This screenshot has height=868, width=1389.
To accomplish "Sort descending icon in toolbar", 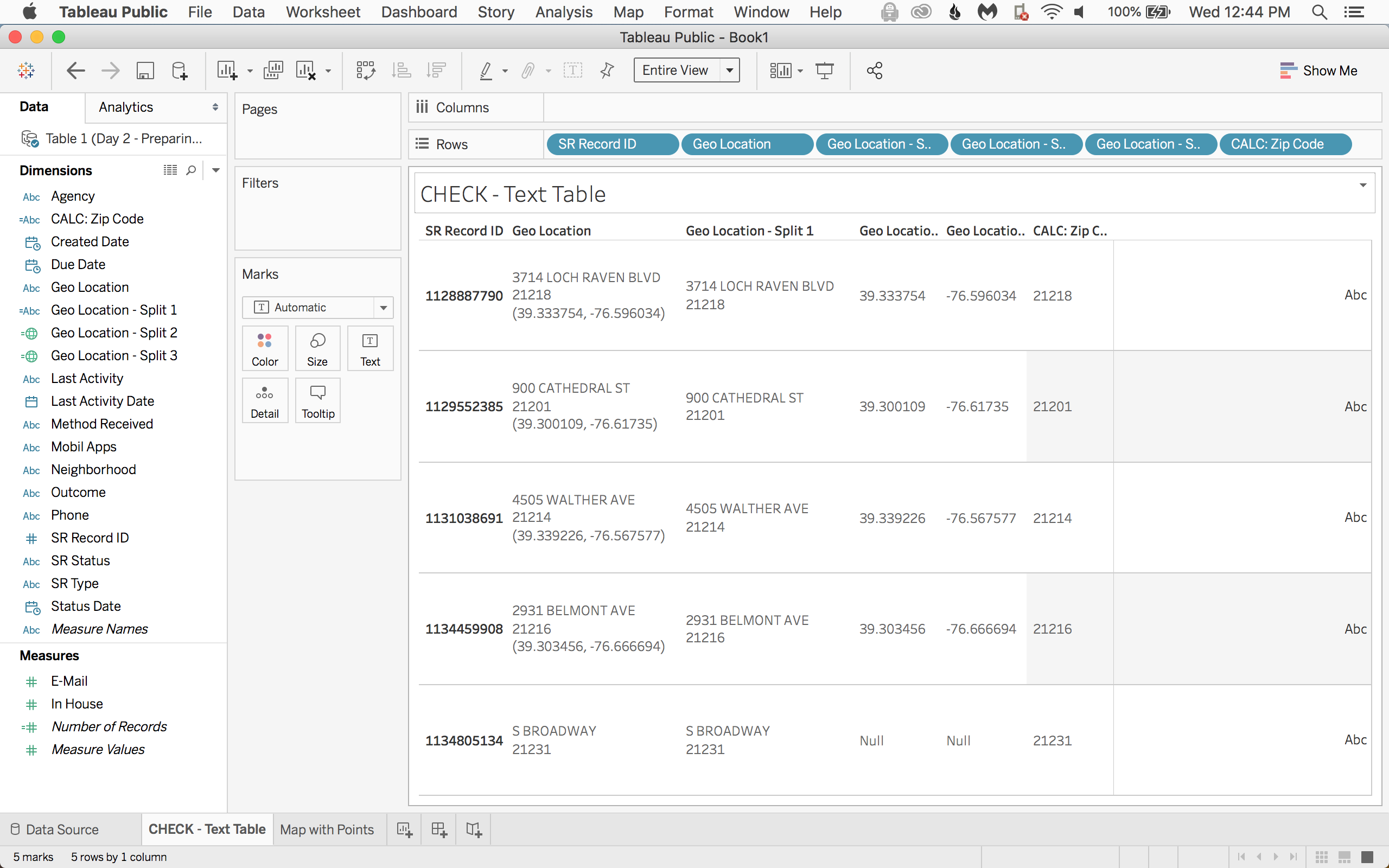I will pyautogui.click(x=436, y=71).
